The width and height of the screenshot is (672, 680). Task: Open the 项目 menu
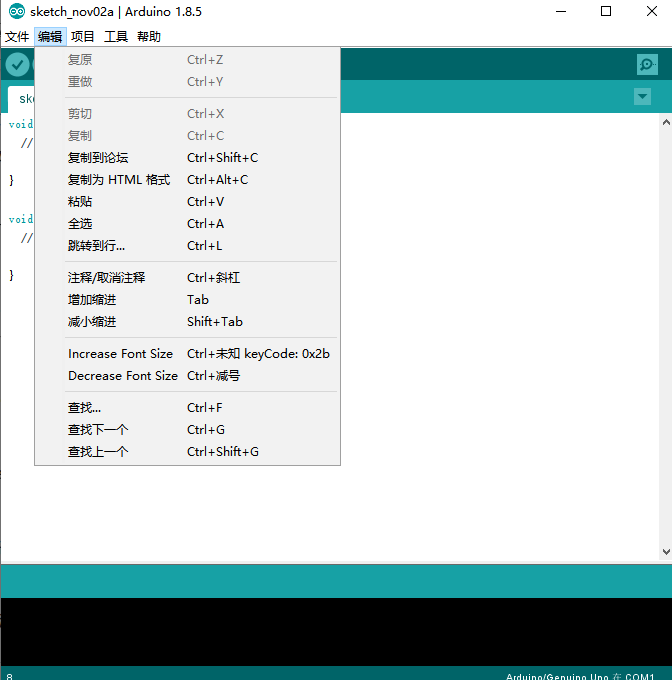point(83,37)
